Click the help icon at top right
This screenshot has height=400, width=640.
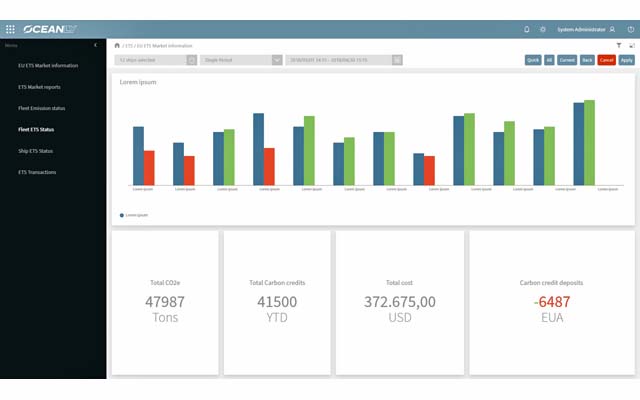[x=630, y=29]
